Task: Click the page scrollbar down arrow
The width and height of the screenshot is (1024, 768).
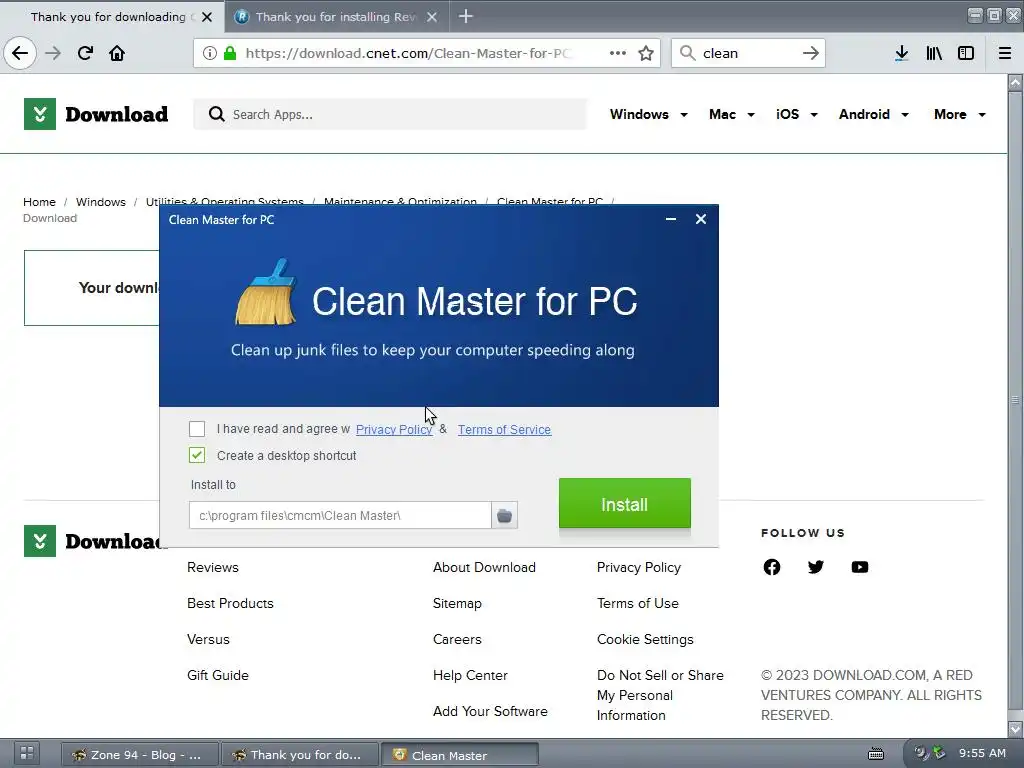Action: pos(1015,728)
